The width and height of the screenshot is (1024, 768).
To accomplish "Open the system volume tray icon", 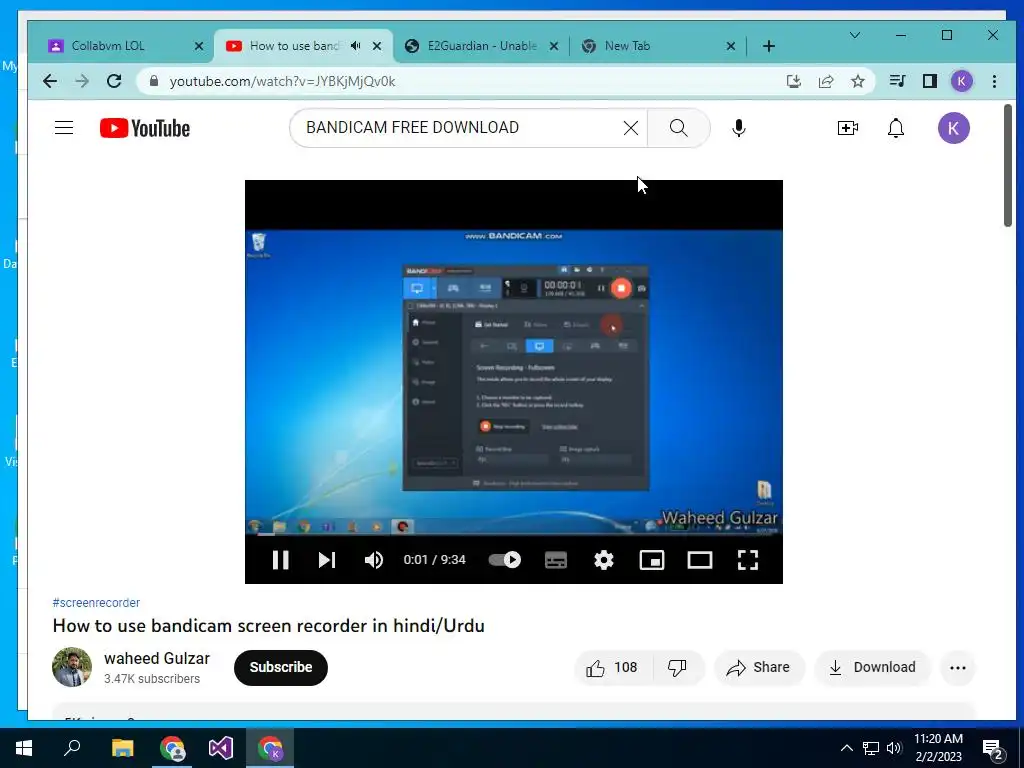I will [x=894, y=748].
